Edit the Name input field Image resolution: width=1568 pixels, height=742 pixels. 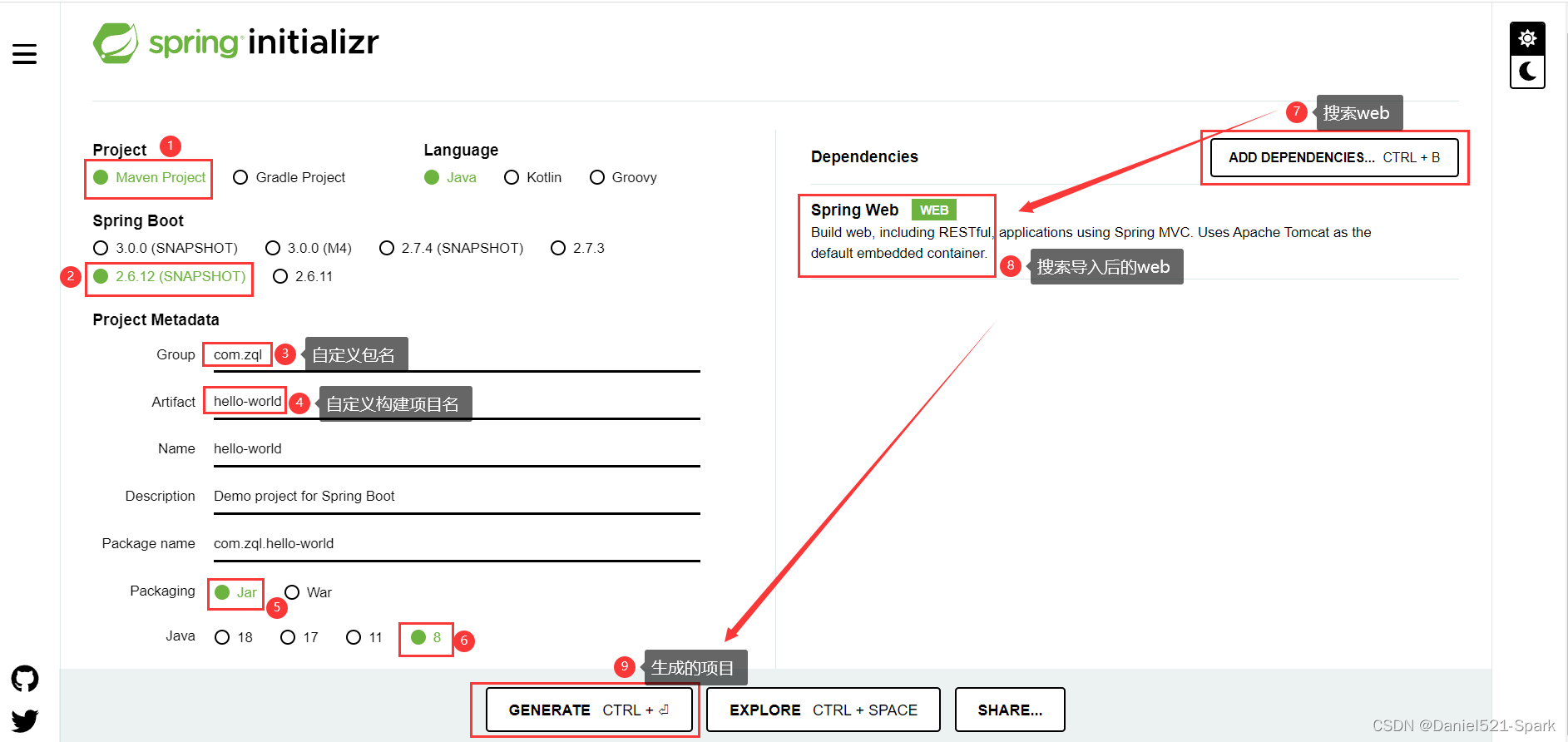[457, 449]
